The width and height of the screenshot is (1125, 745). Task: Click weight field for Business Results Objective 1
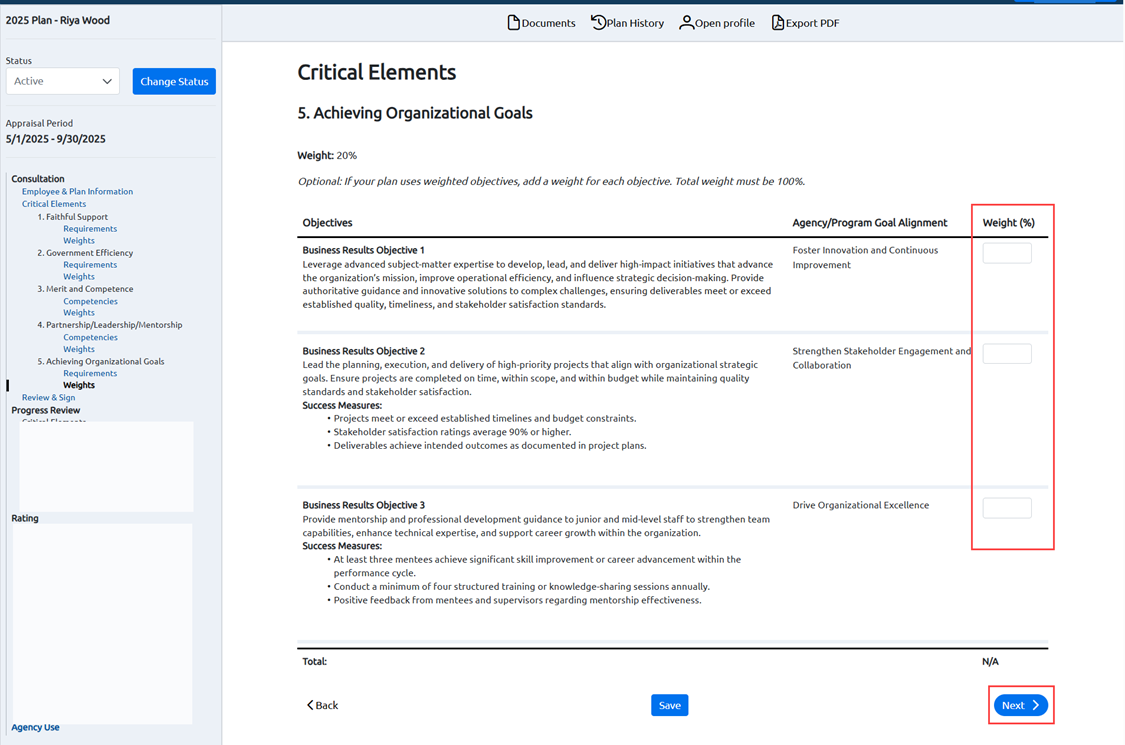click(x=1007, y=253)
